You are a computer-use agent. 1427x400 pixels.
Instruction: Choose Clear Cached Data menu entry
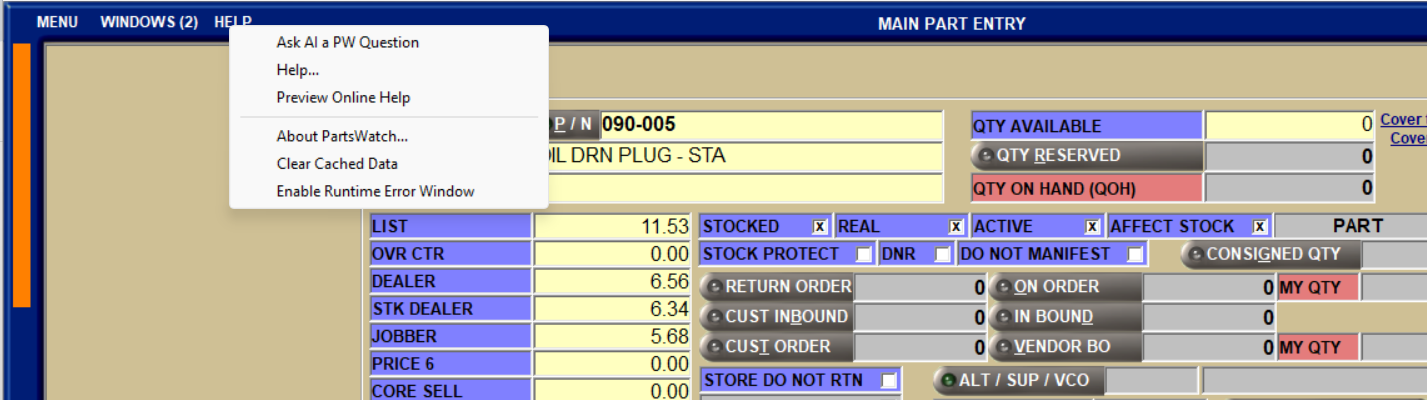337,164
